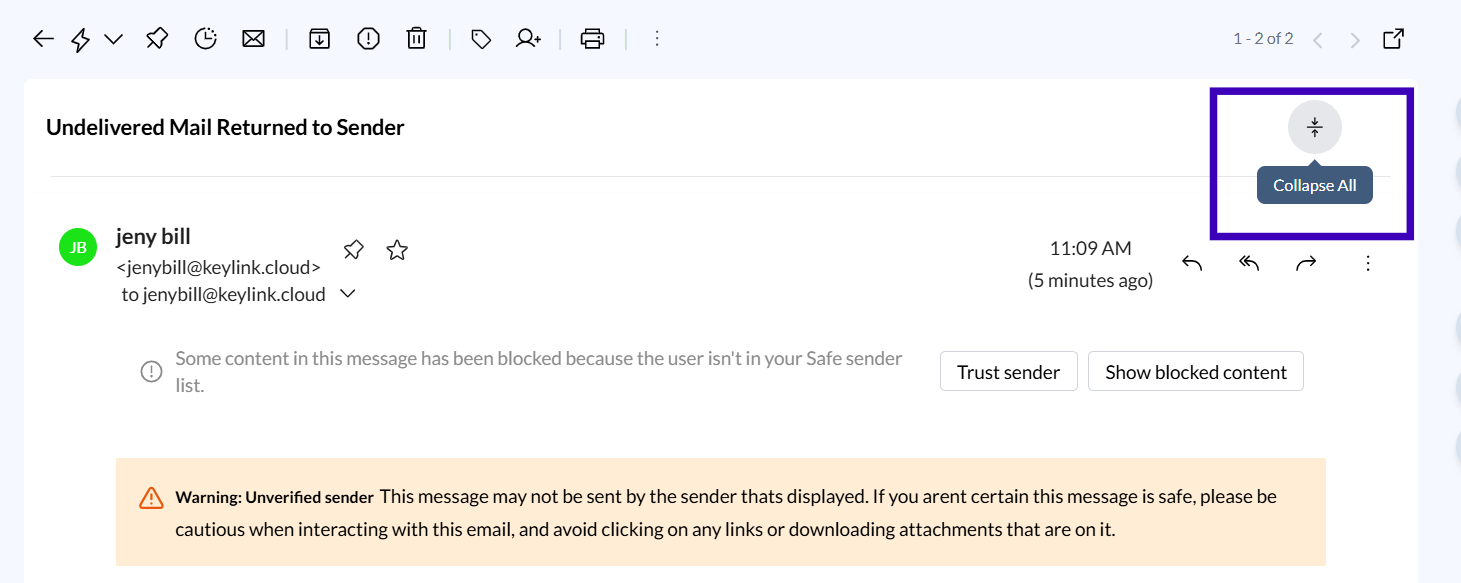Pin this conversation from the top toolbar

(157, 39)
